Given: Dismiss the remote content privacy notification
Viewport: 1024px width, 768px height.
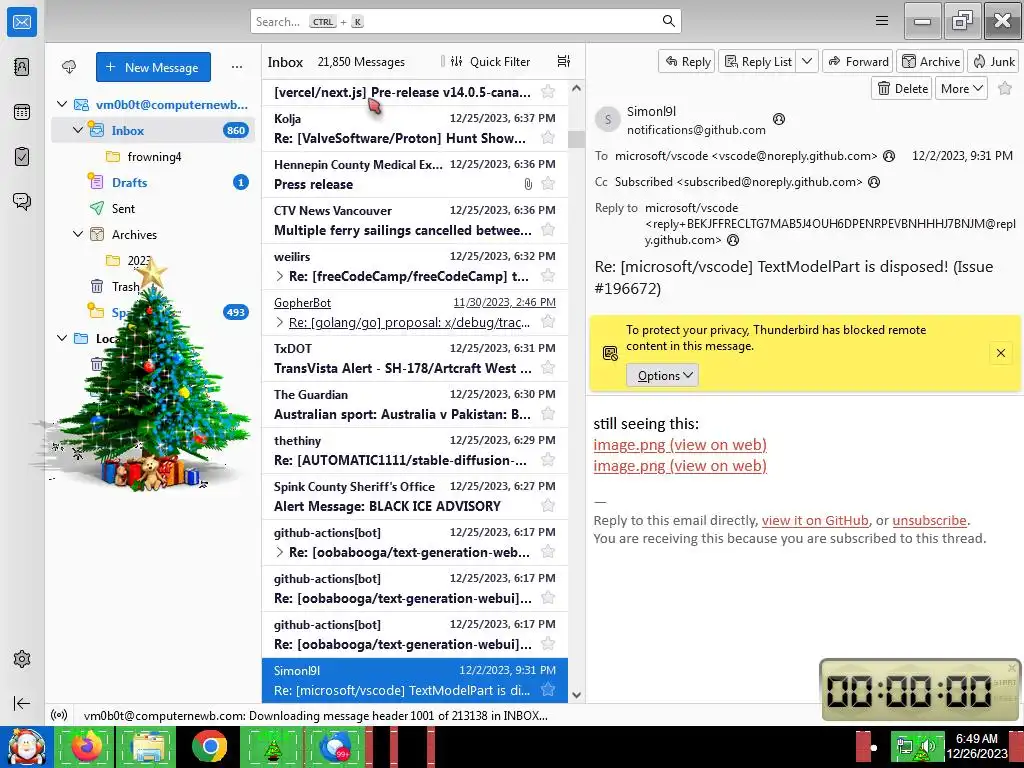Looking at the screenshot, I should click(1000, 353).
